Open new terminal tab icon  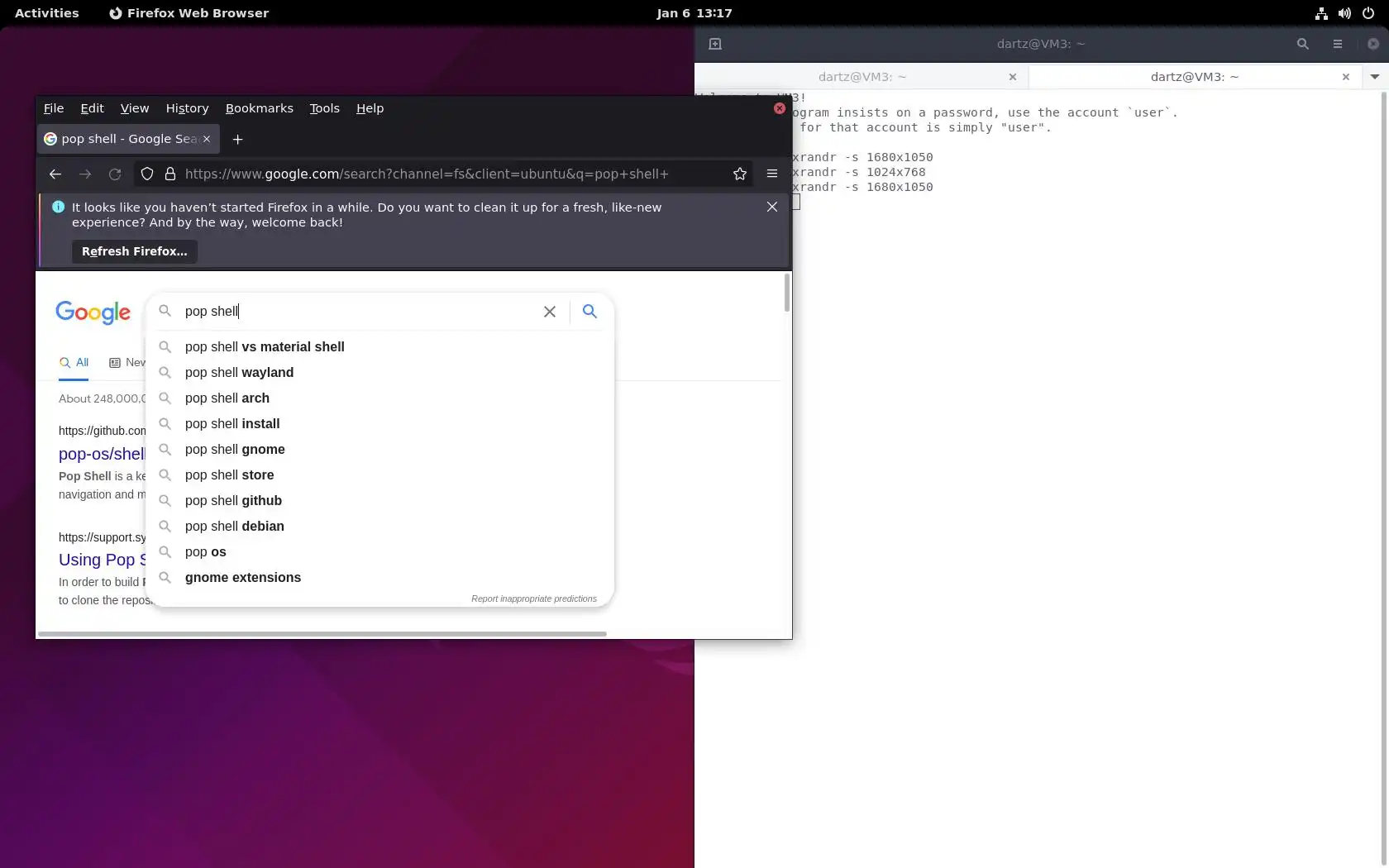coord(715,44)
